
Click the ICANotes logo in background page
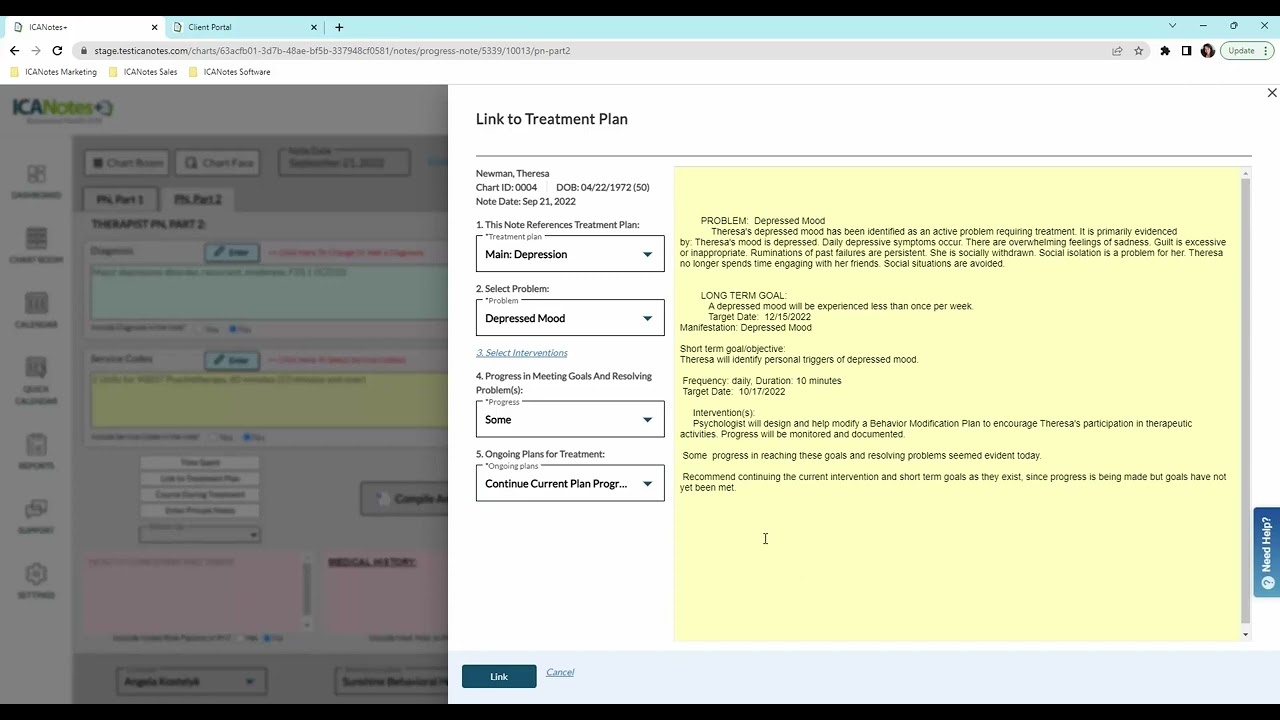63,109
